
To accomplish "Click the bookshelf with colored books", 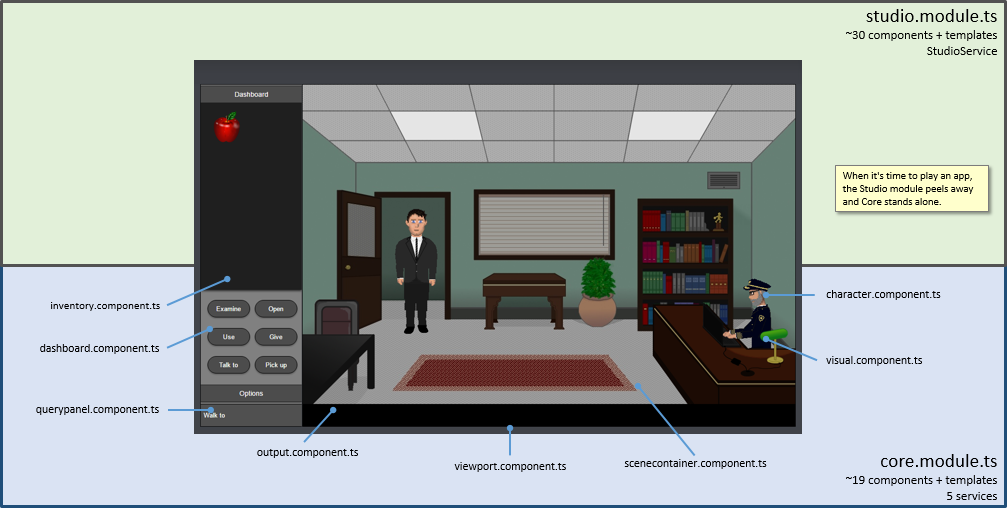I will [683, 263].
